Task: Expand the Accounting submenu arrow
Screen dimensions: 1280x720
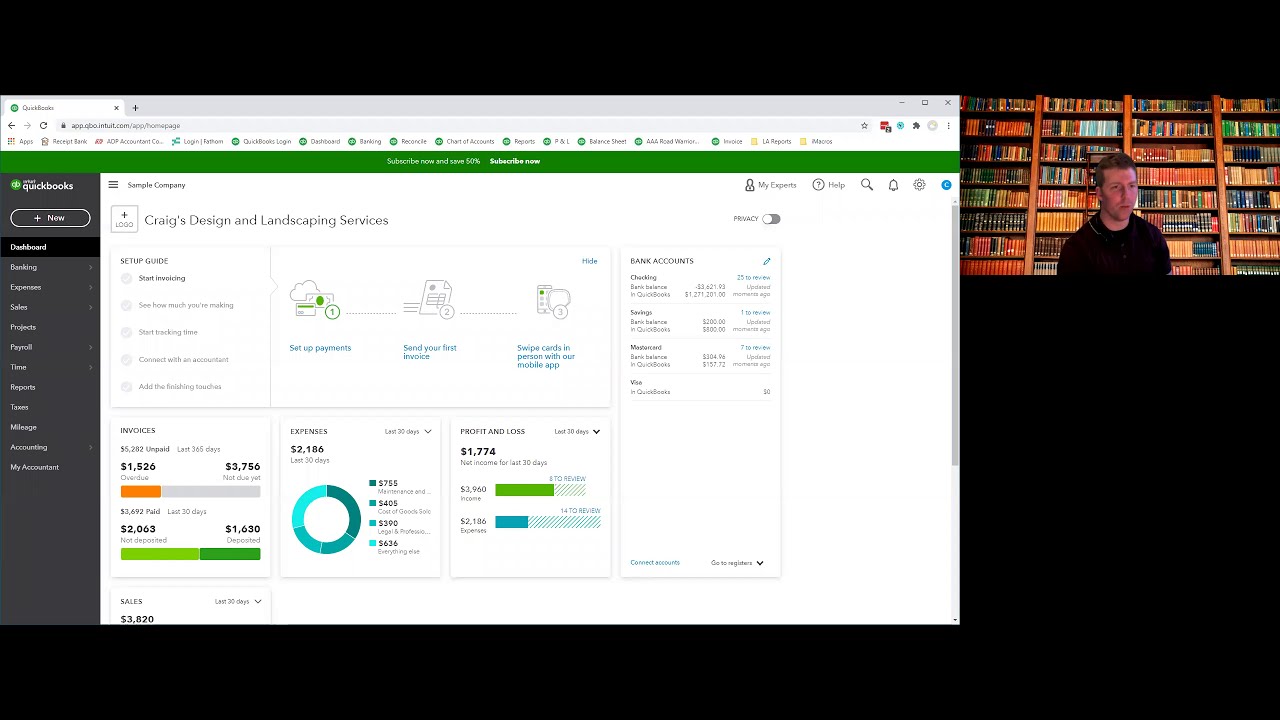Action: (x=90, y=447)
